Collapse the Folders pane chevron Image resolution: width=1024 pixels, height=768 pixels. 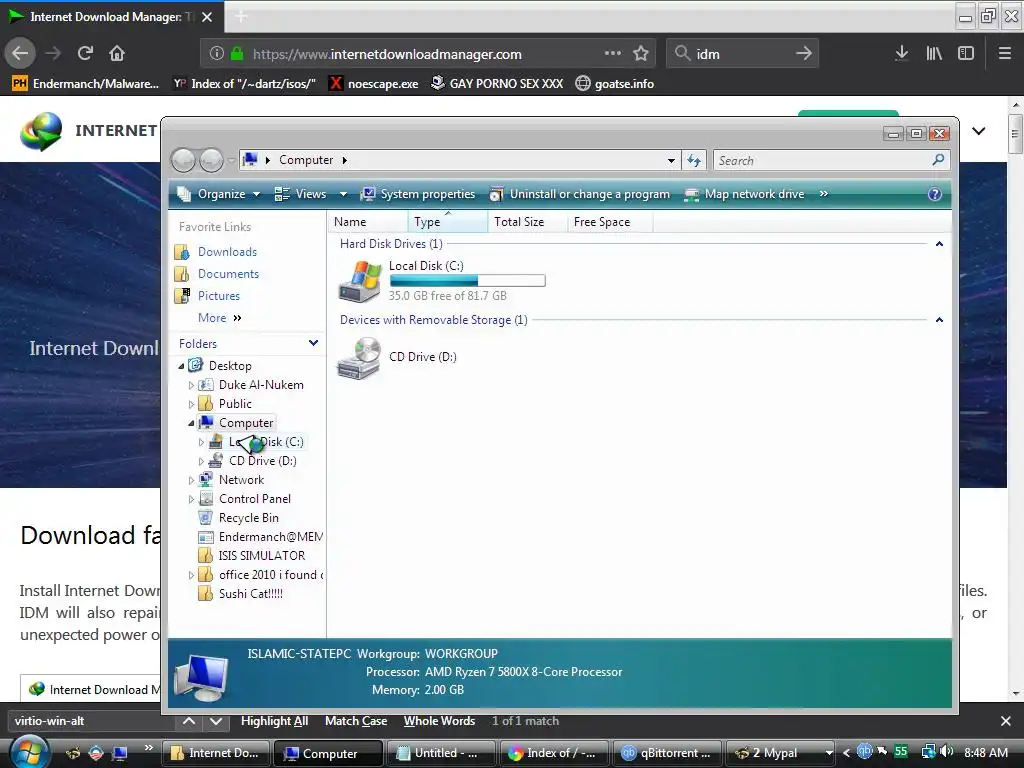pyautogui.click(x=313, y=344)
